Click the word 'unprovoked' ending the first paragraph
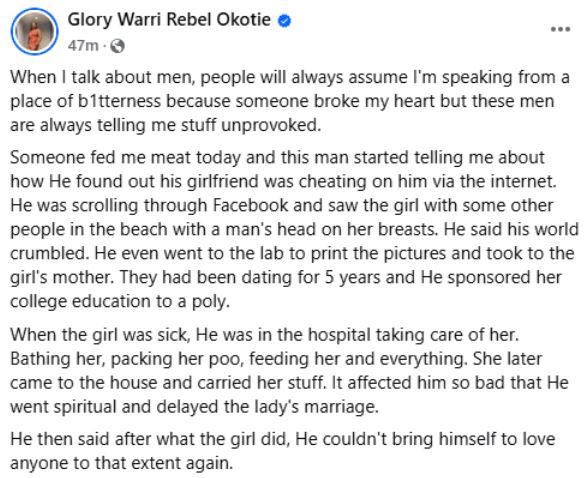This screenshot has width=585, height=478. point(271,125)
